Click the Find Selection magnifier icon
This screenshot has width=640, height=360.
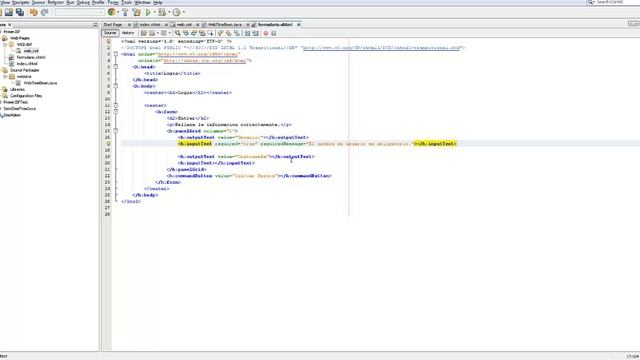coord(177,33)
